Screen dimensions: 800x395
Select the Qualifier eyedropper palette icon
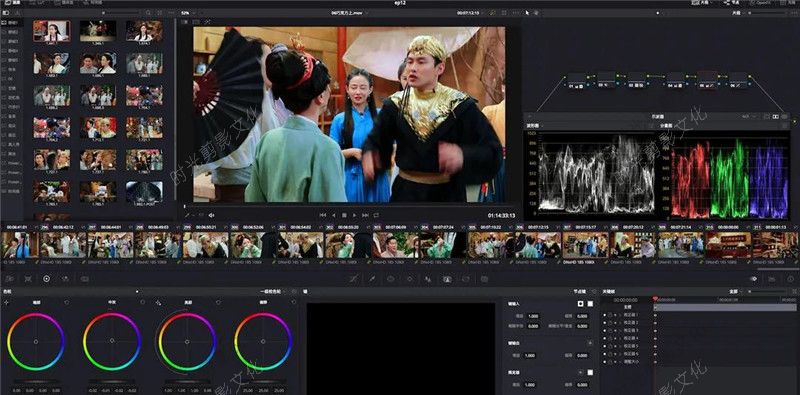coord(372,279)
